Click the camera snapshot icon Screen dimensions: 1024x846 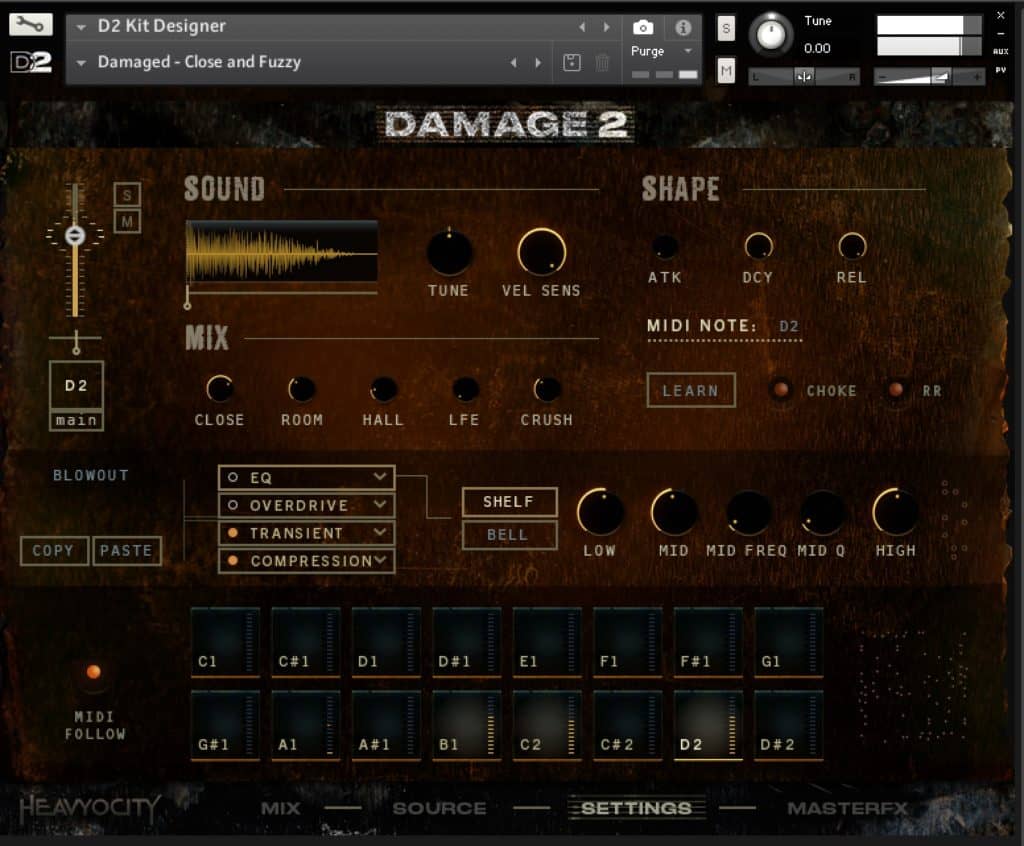[643, 27]
